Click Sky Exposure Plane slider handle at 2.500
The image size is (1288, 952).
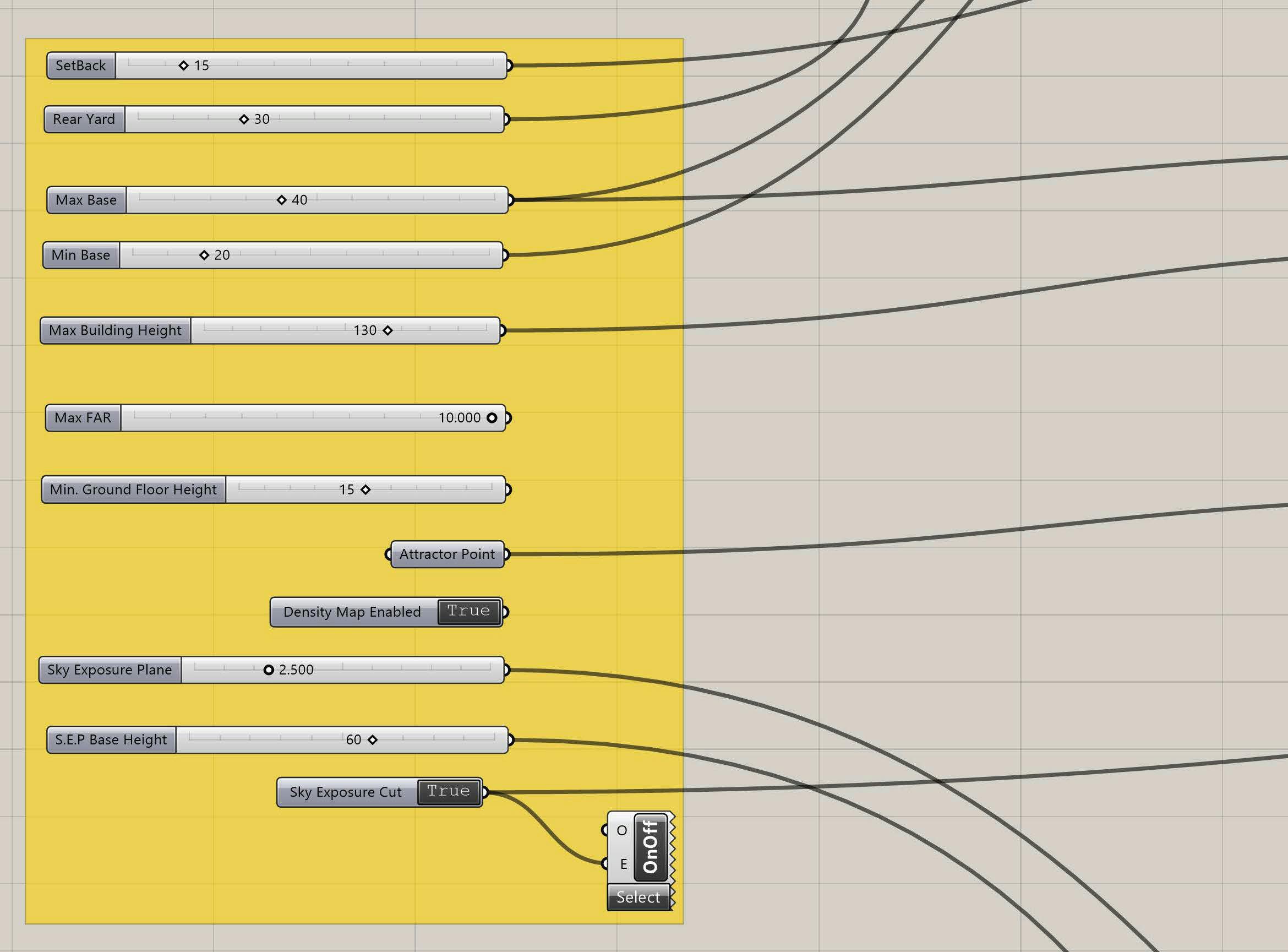click(x=269, y=670)
